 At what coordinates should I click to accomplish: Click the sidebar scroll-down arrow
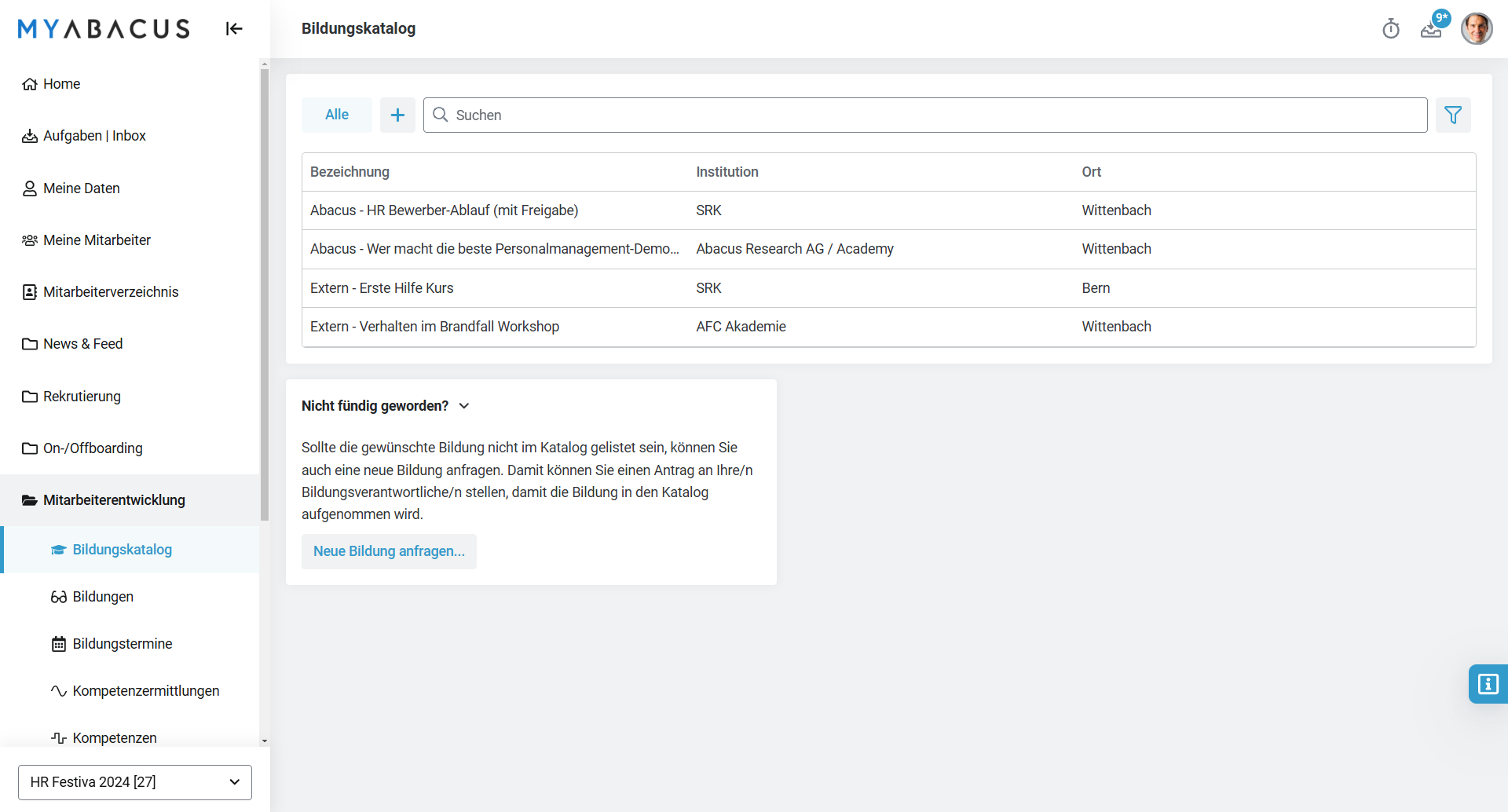265,741
